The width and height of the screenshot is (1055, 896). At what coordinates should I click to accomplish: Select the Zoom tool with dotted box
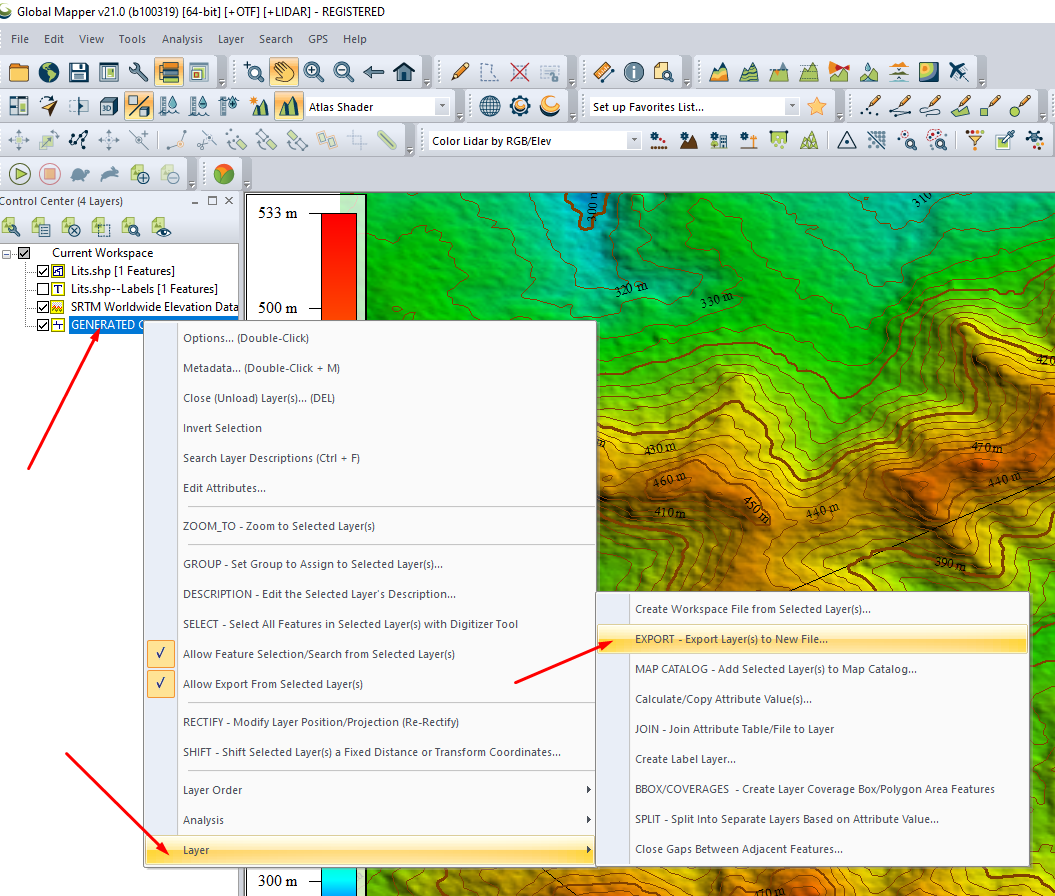[254, 72]
